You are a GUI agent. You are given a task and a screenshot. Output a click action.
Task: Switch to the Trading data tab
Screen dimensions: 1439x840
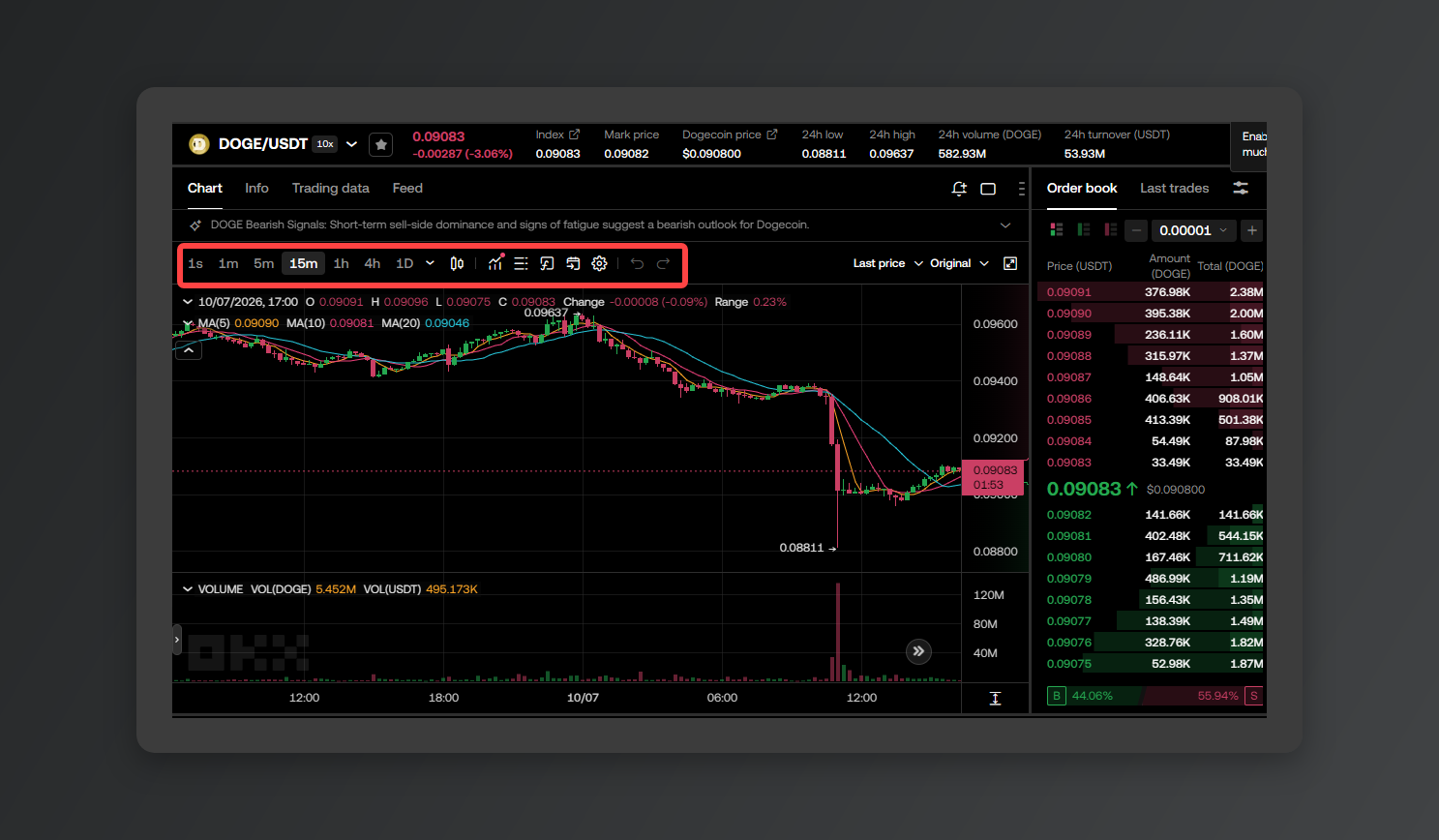point(330,188)
